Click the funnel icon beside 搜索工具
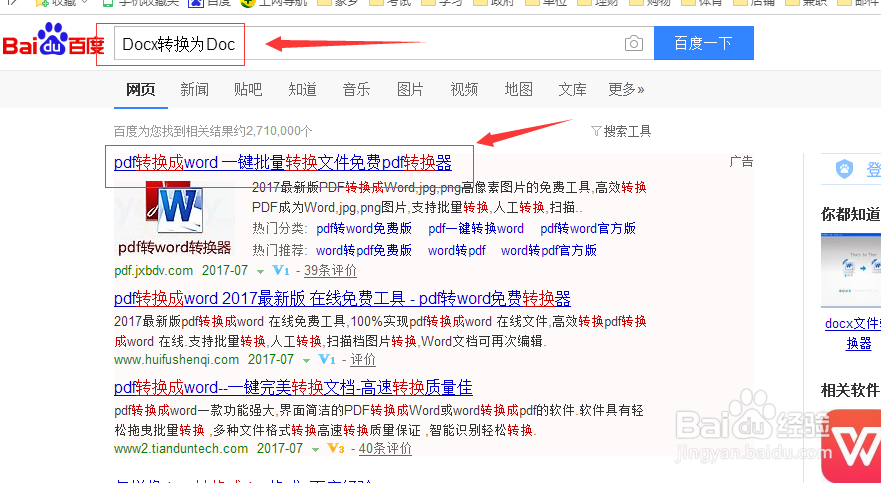The height and width of the screenshot is (483, 881). point(596,131)
